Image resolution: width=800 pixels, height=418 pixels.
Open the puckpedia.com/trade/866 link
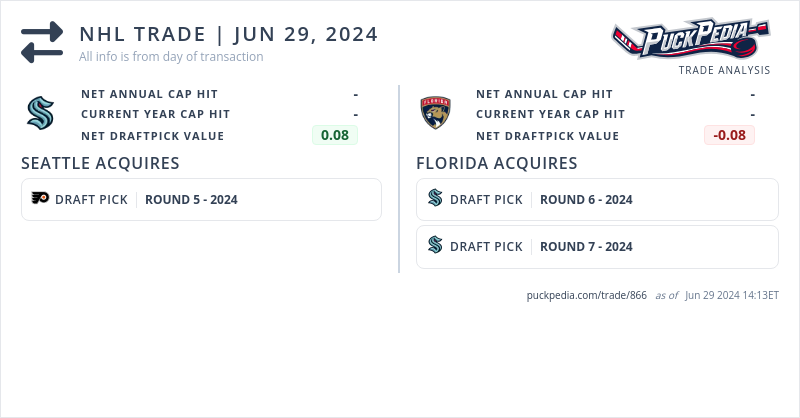[586, 296]
